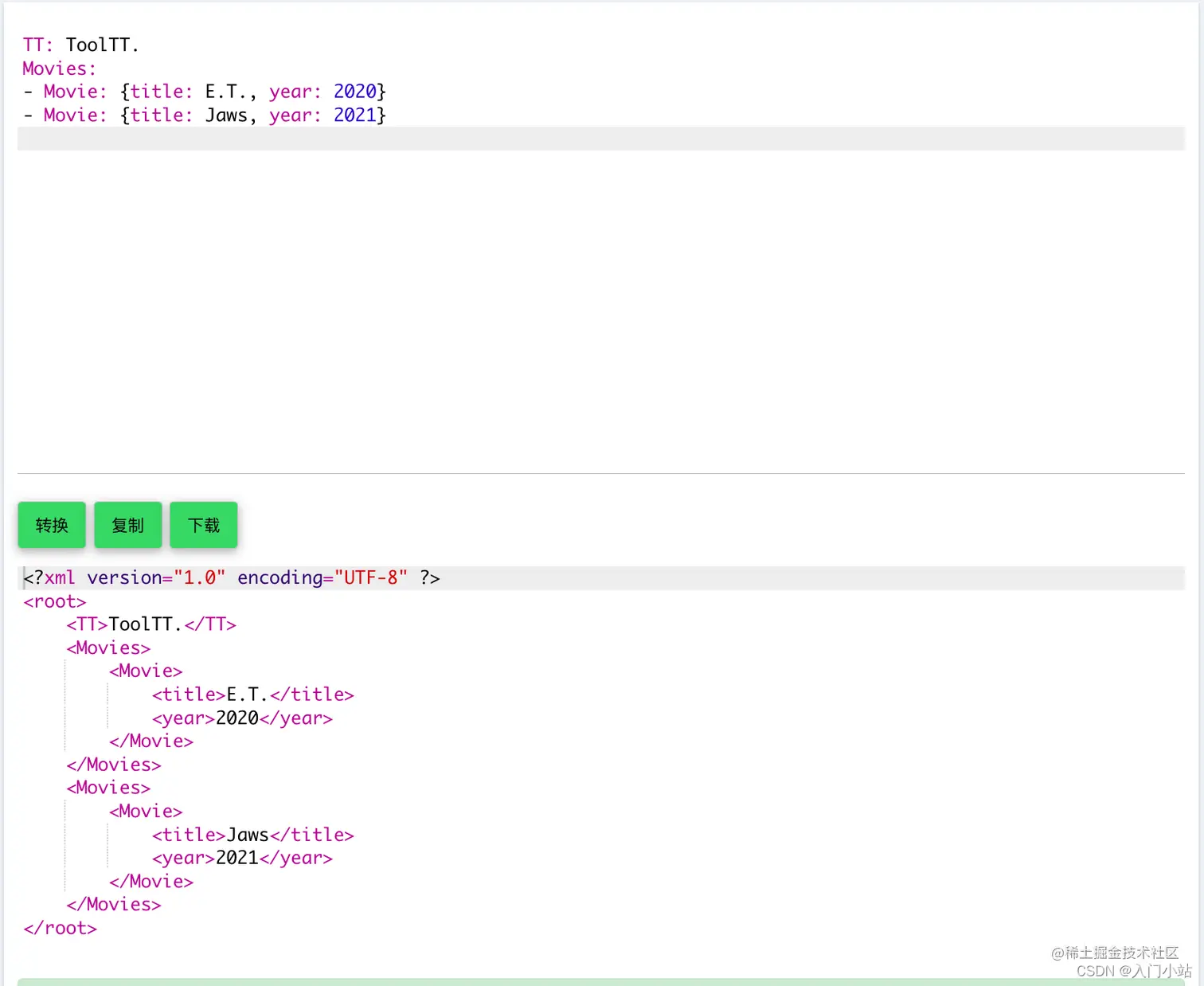Click the <title>Jaws</title> line
1204x986 pixels.
pos(253,835)
